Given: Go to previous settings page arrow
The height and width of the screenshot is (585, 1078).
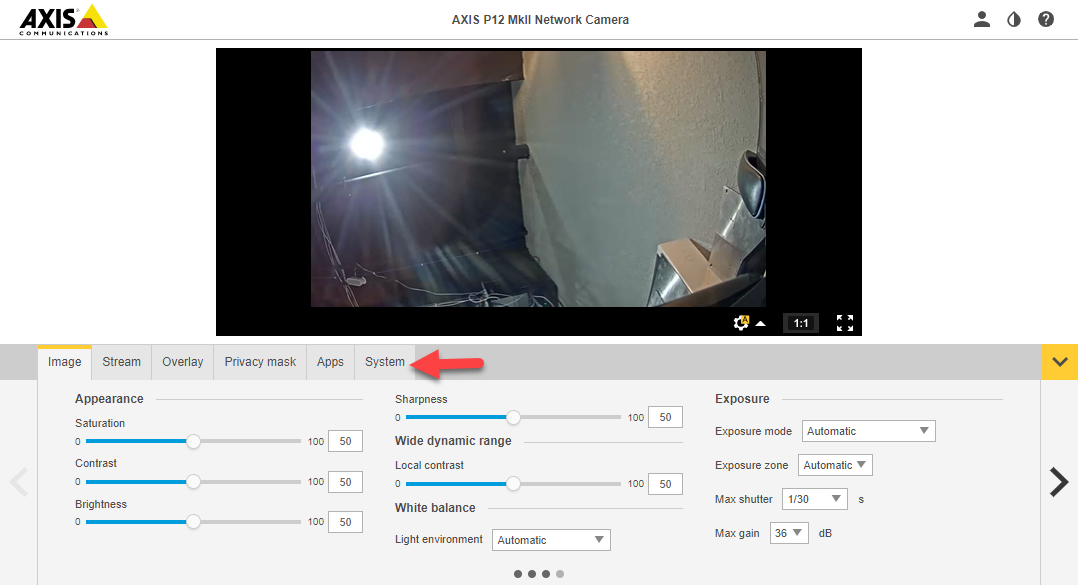Looking at the screenshot, I should [x=19, y=482].
